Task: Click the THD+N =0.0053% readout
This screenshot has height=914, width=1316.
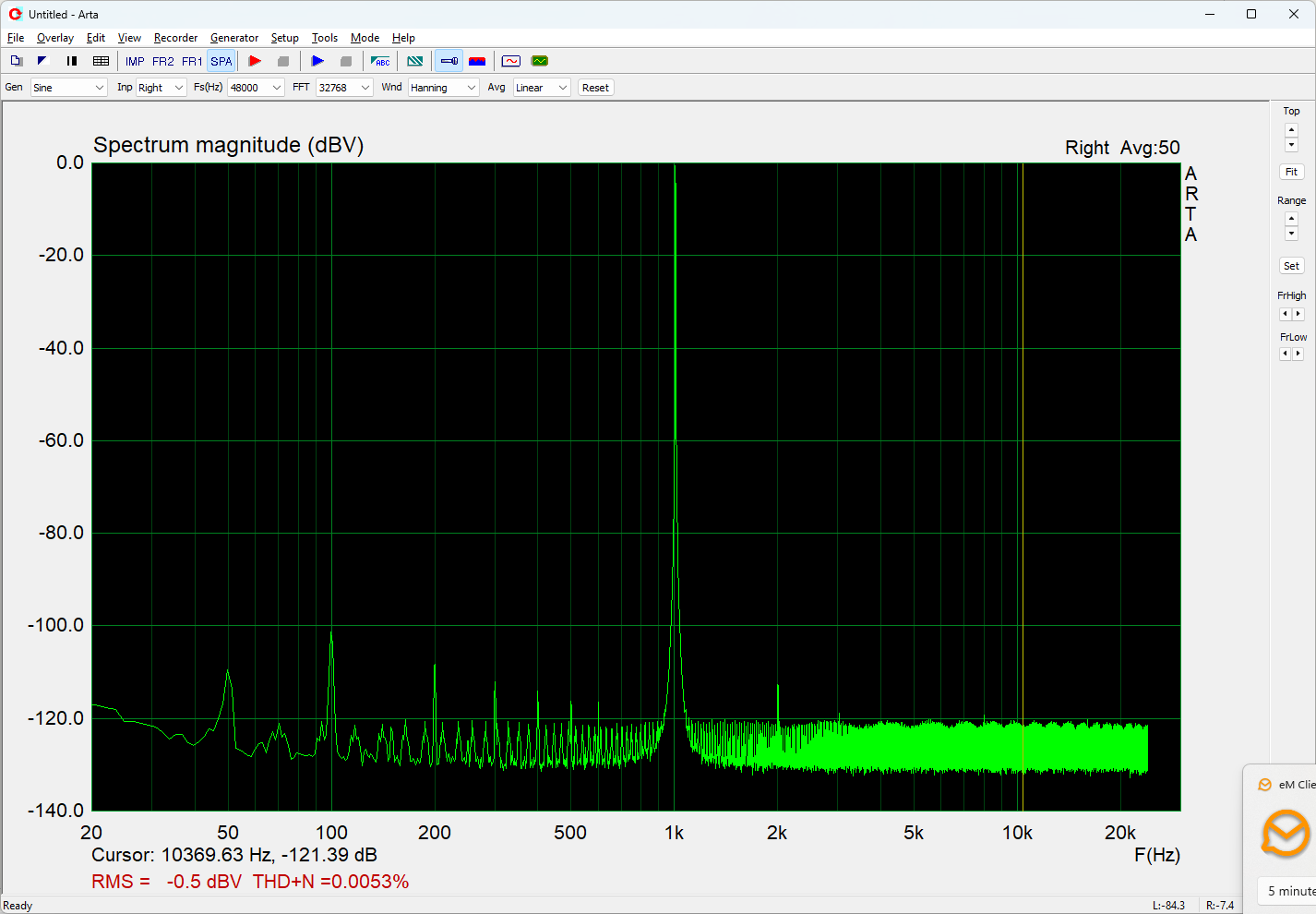Action: (x=330, y=882)
